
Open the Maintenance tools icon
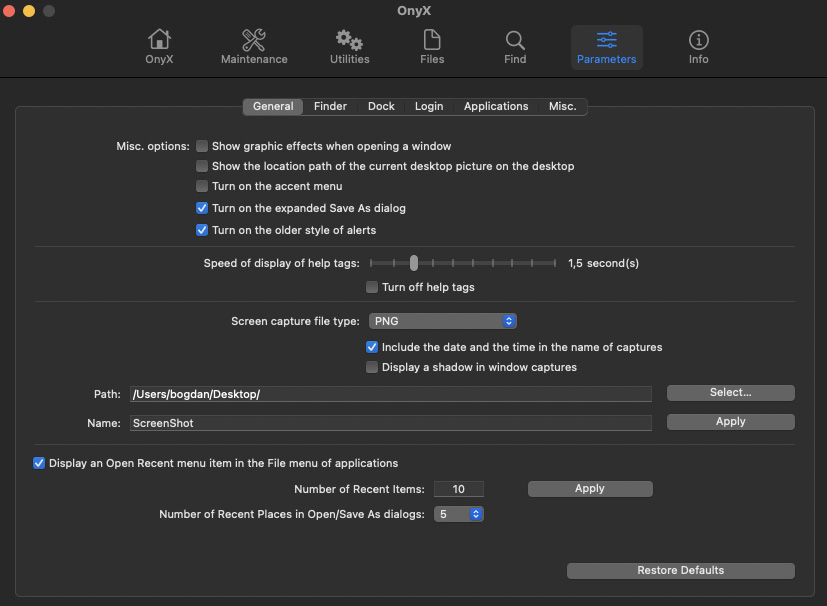coord(254,46)
